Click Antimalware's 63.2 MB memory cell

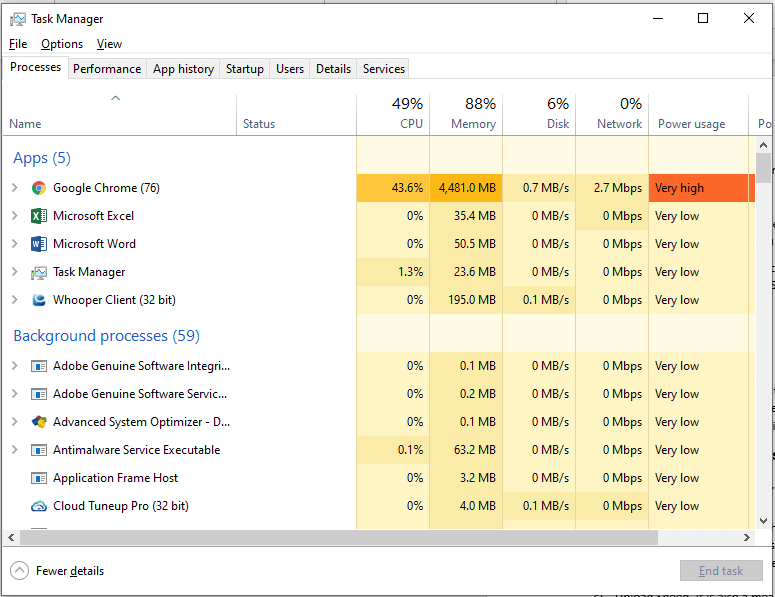click(x=466, y=450)
